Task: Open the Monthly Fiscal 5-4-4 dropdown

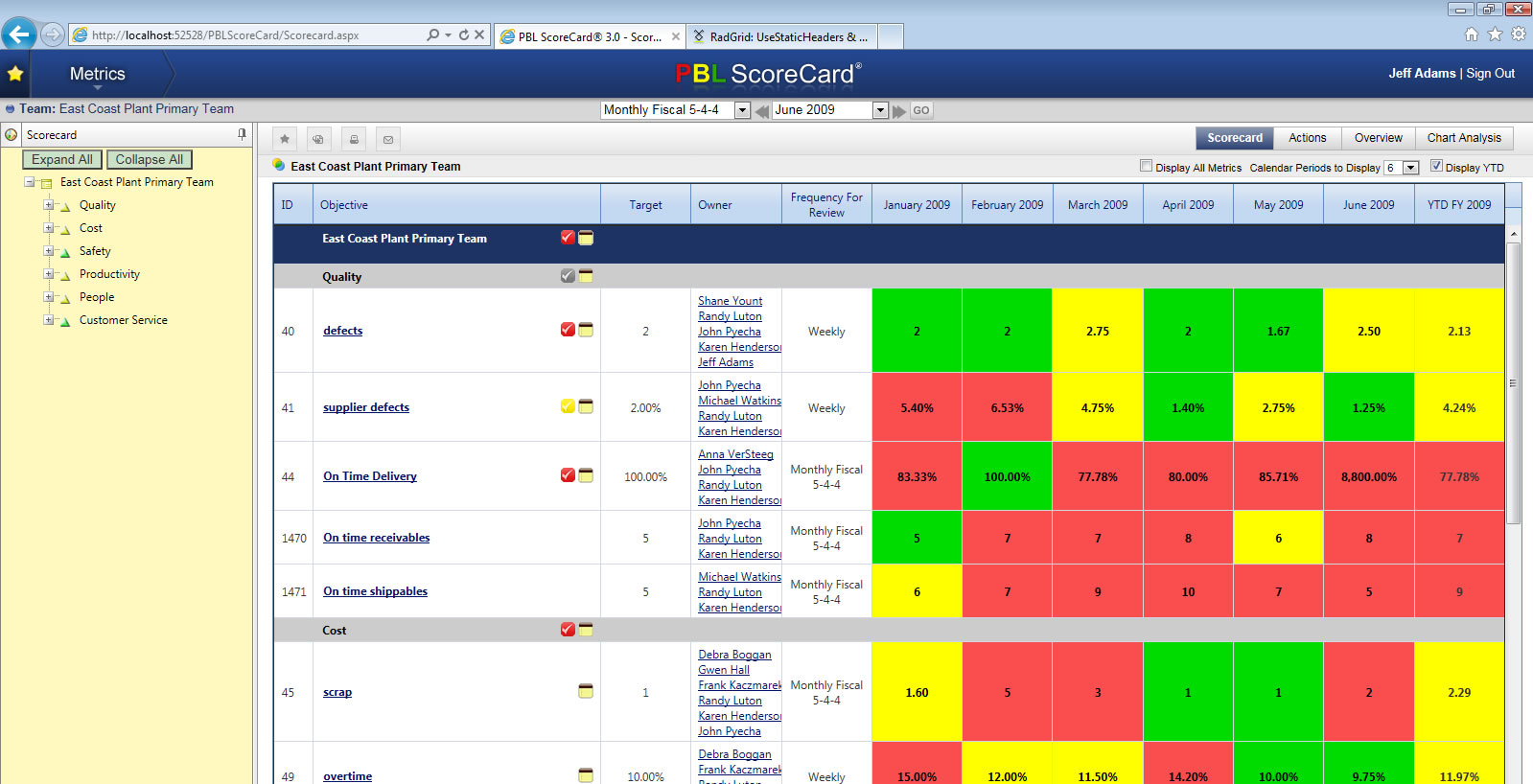Action: [x=742, y=110]
